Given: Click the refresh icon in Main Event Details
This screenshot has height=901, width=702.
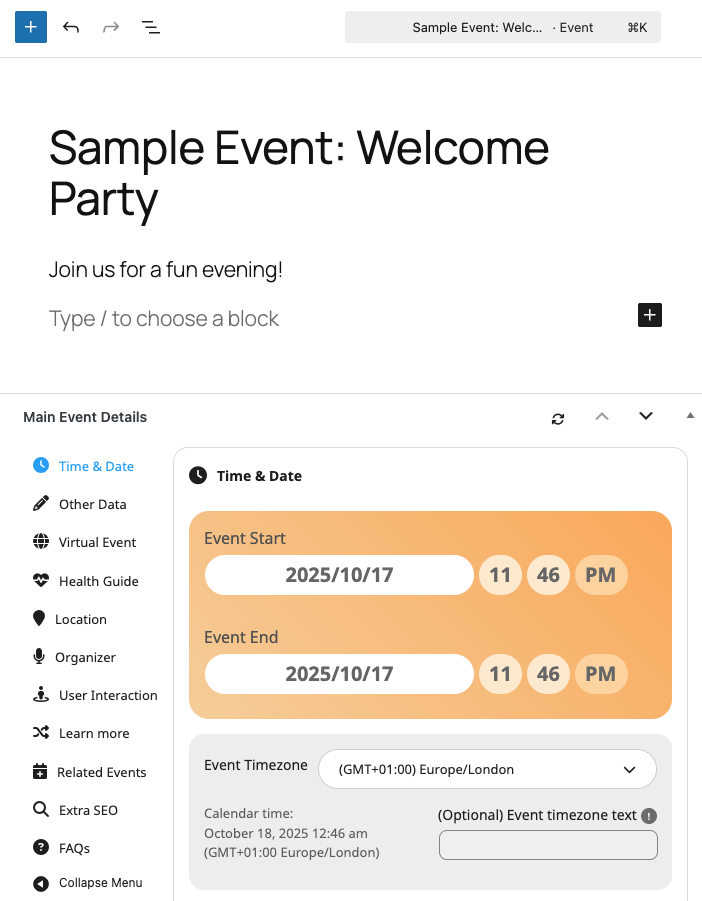Looking at the screenshot, I should click(x=558, y=418).
